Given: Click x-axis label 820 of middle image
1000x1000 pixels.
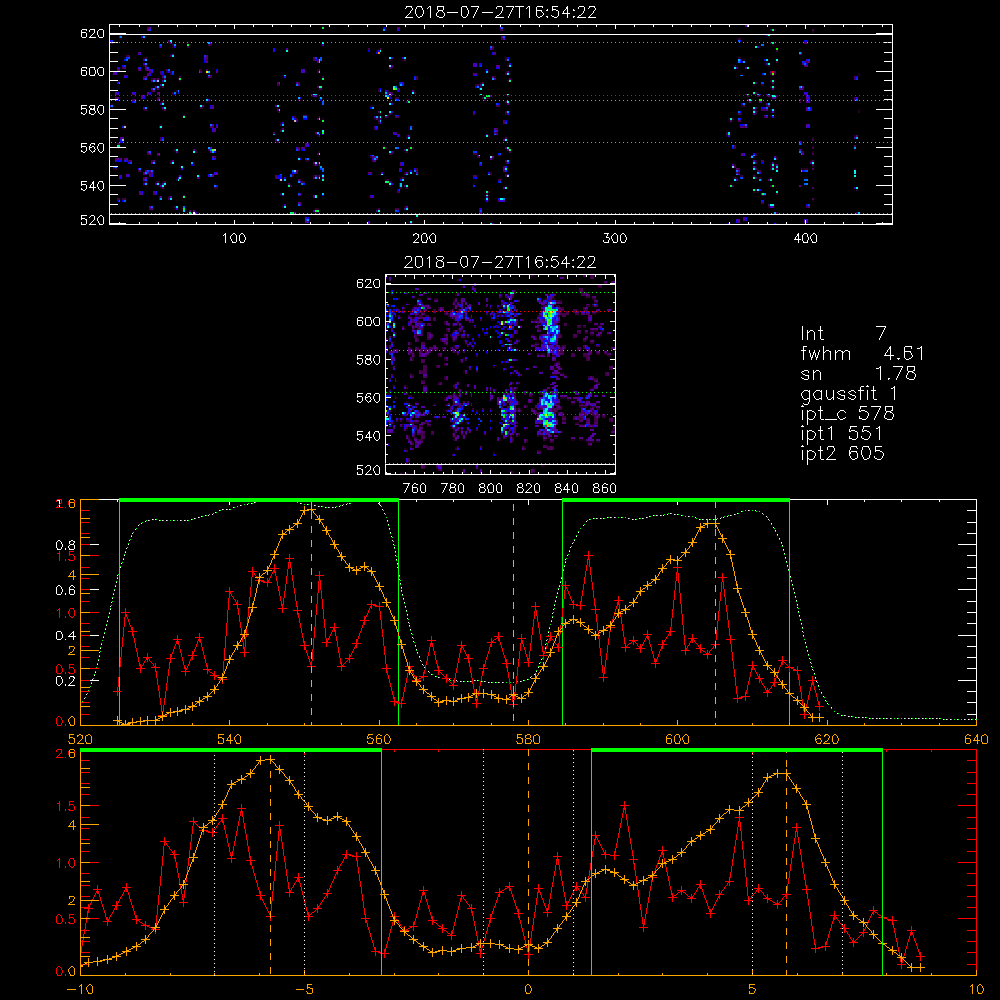Looking at the screenshot, I should pyautogui.click(x=529, y=489).
